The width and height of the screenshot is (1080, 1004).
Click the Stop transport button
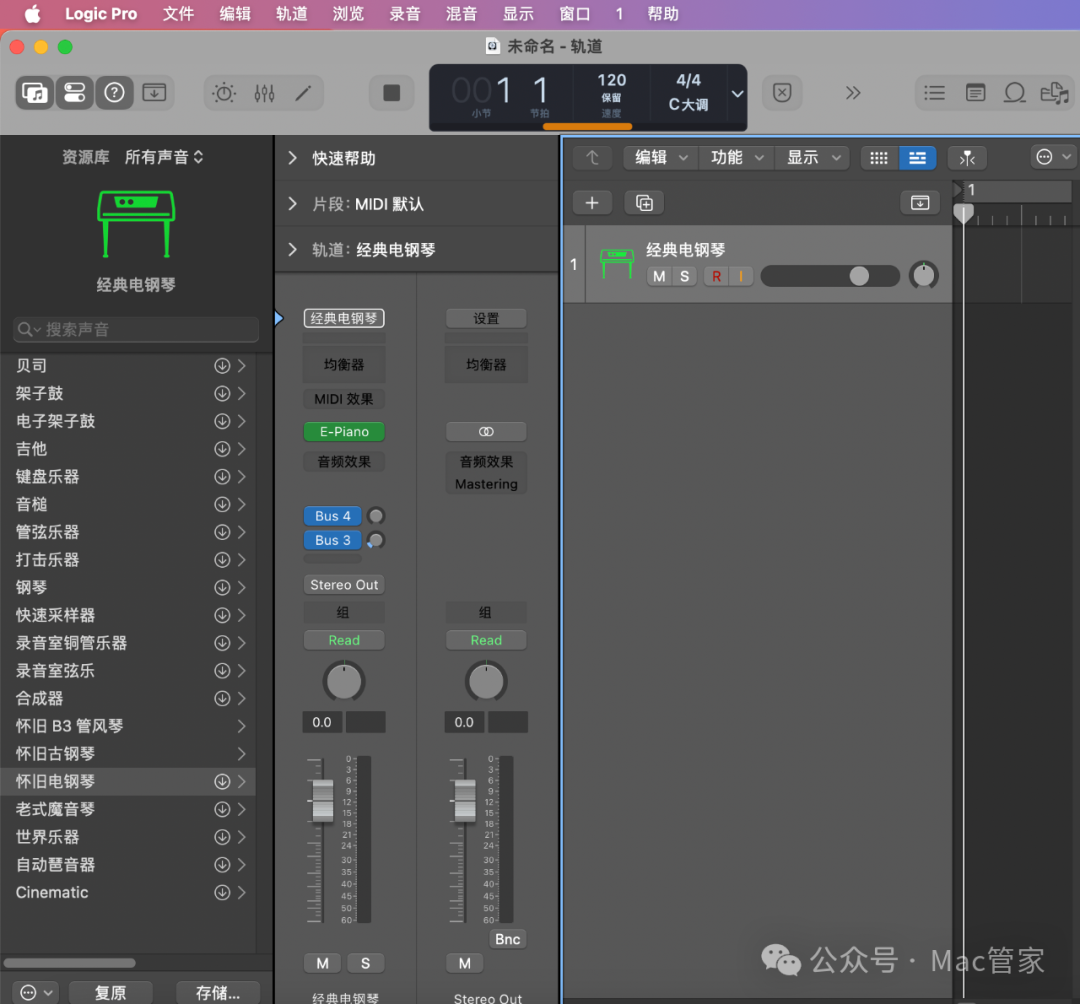click(391, 92)
